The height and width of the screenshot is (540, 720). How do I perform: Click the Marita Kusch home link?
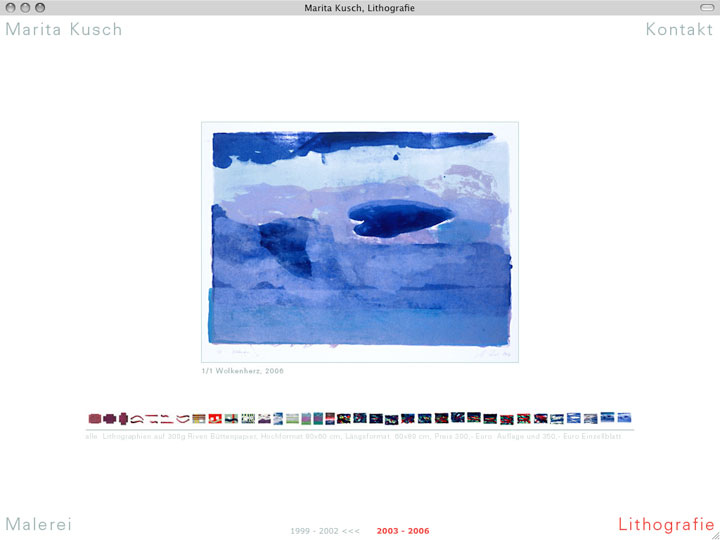pos(64,30)
